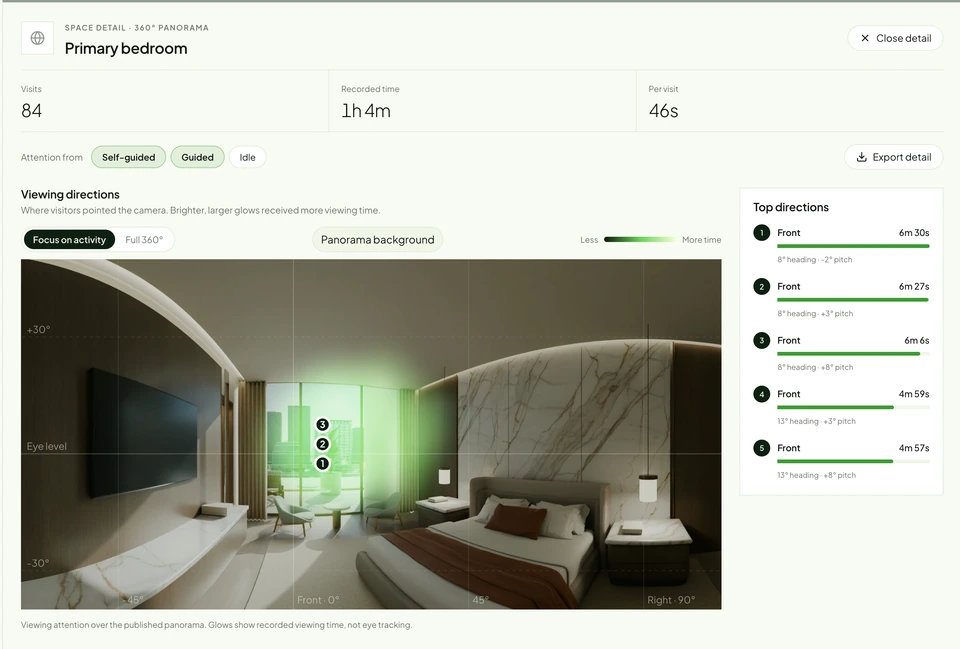Click the 'Right · 90°' axis label
Viewport: 960px width, 649px height.
(671, 600)
